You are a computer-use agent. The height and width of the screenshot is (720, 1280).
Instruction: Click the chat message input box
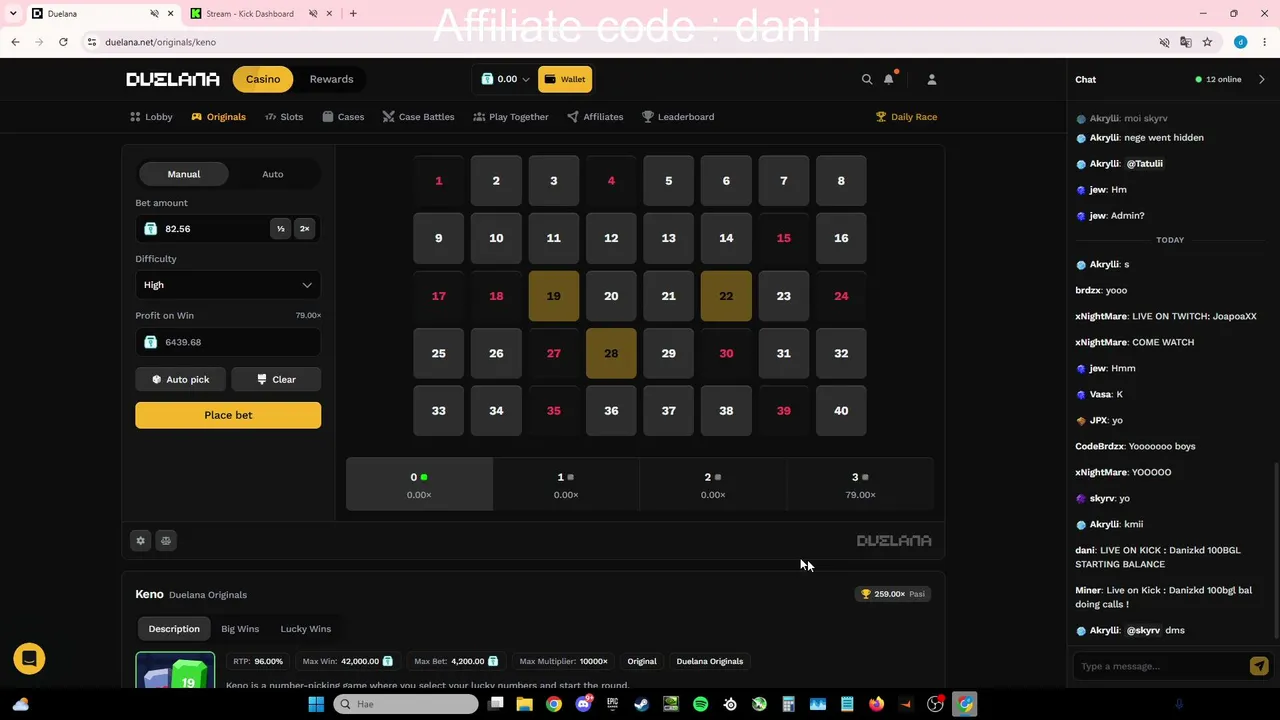[1160, 666]
